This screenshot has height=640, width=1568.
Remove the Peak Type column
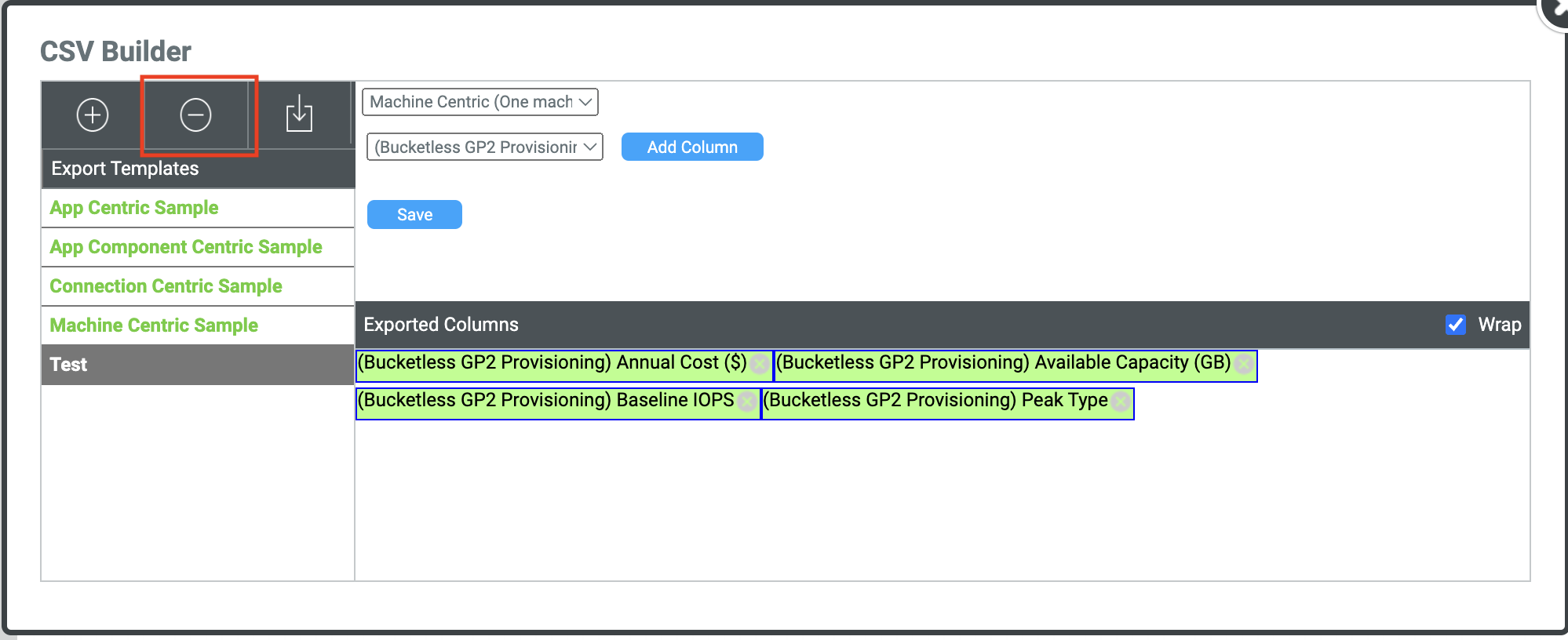click(1121, 402)
